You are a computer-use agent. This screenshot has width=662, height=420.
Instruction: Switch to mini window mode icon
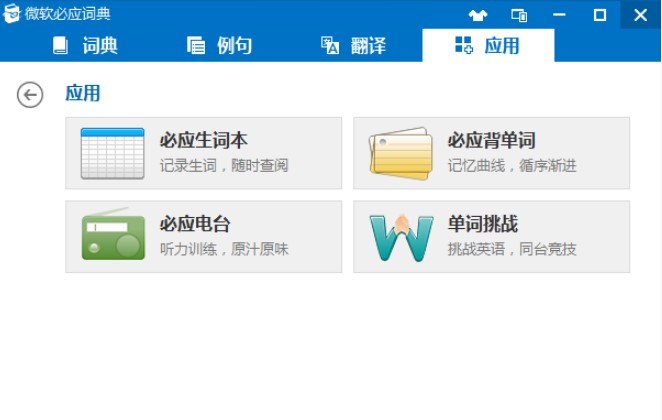[519, 16]
